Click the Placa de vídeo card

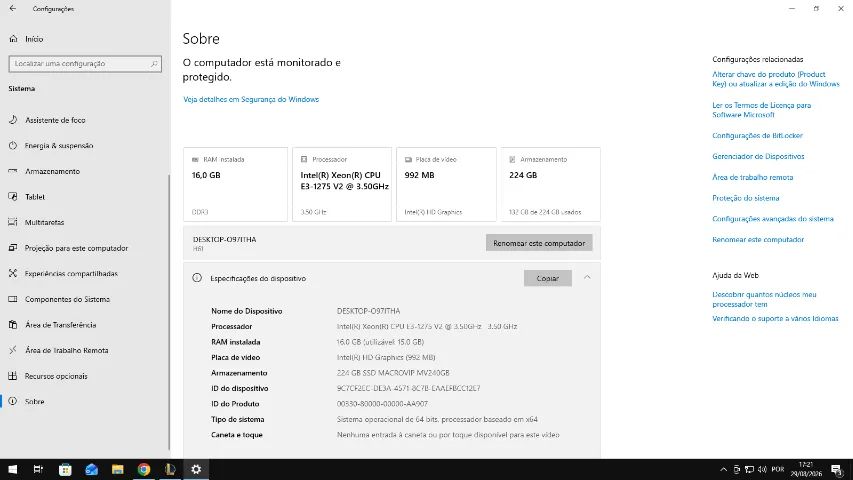[x=446, y=184]
